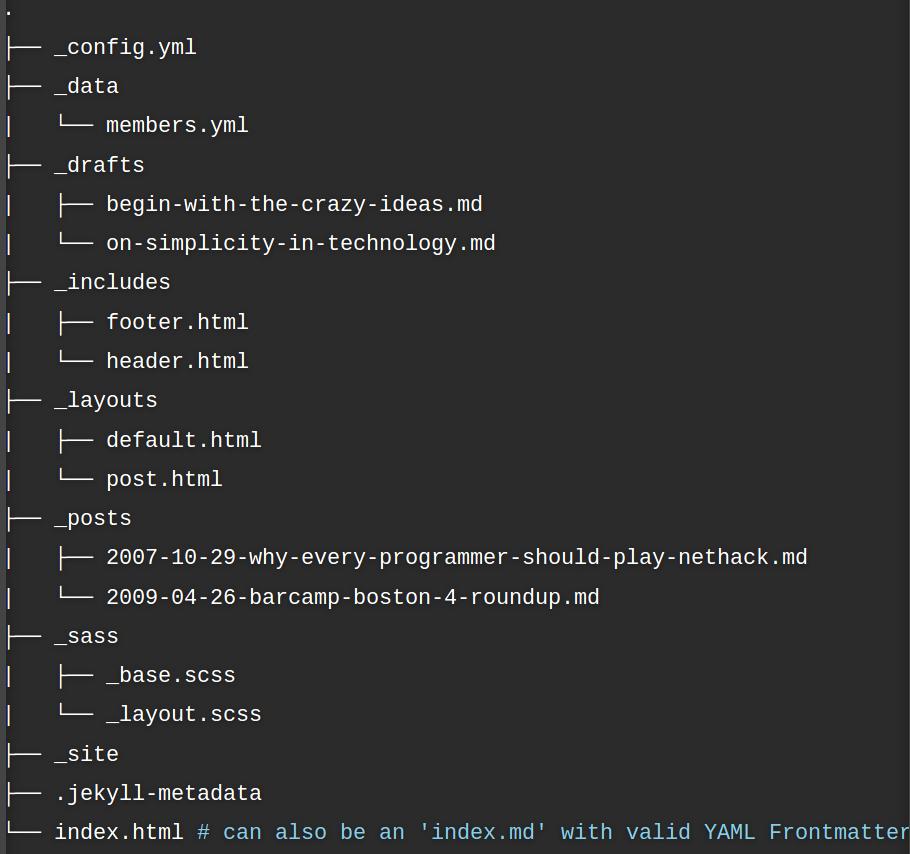
Task: Select the _posts folder name
Action: click(x=93, y=518)
